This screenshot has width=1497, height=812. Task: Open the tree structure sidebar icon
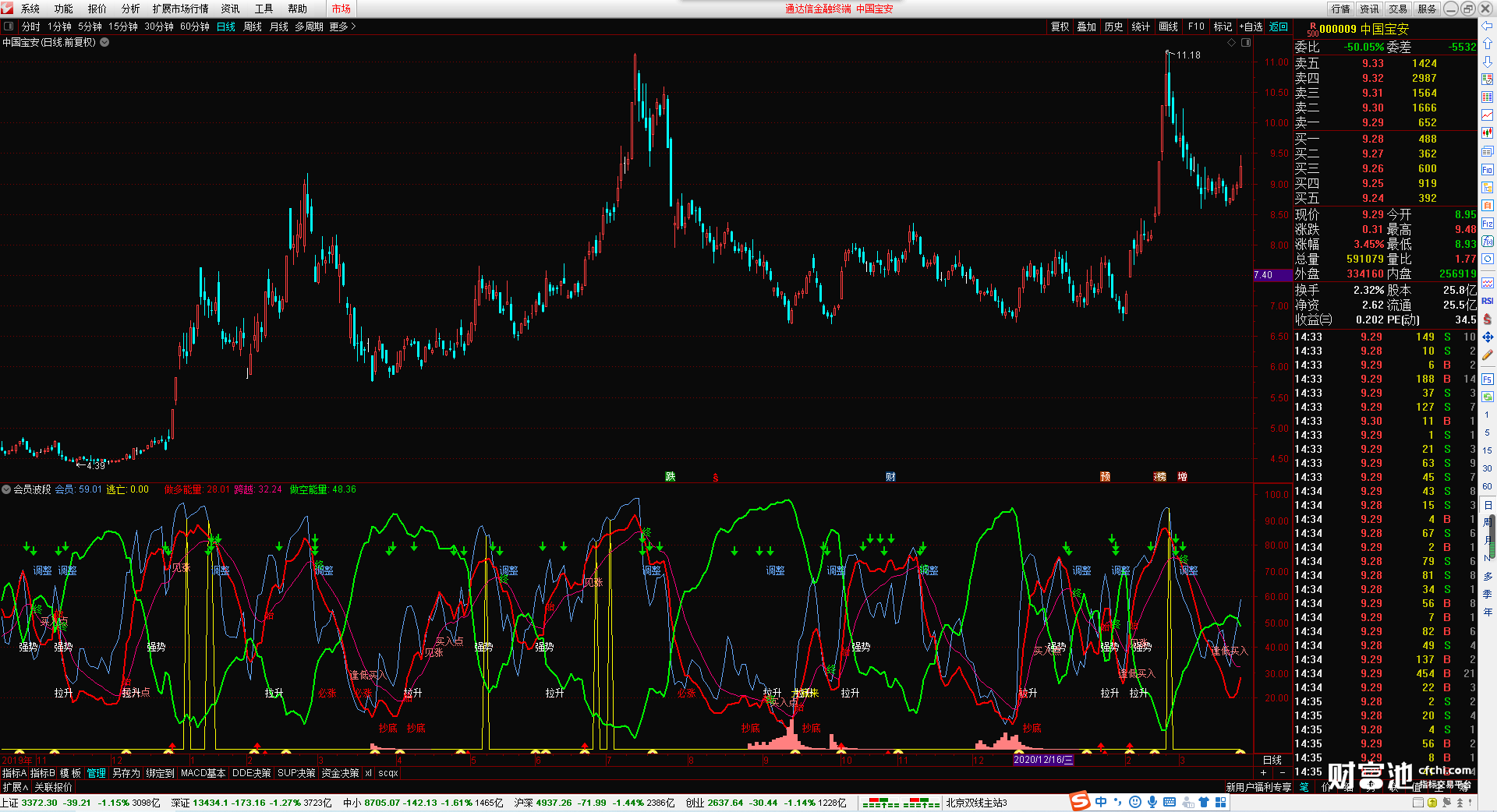tap(1487, 187)
